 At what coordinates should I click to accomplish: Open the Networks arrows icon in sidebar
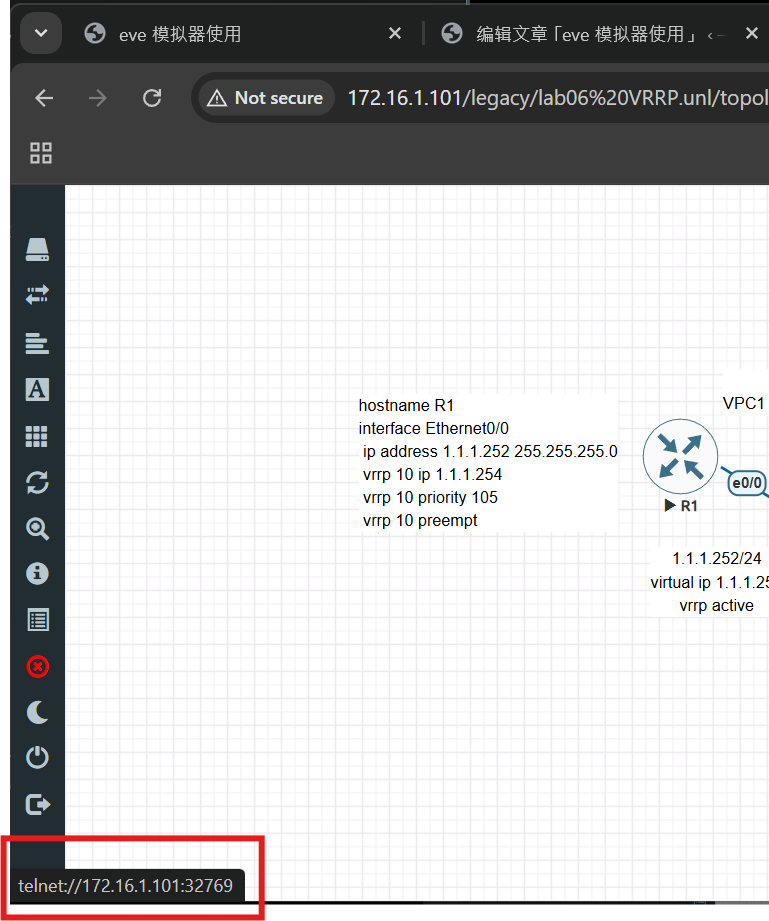click(37, 295)
